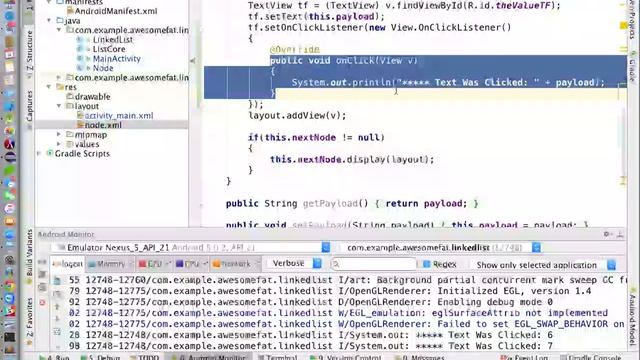
Task: Collapse the layout folder
Action: tap(59, 106)
